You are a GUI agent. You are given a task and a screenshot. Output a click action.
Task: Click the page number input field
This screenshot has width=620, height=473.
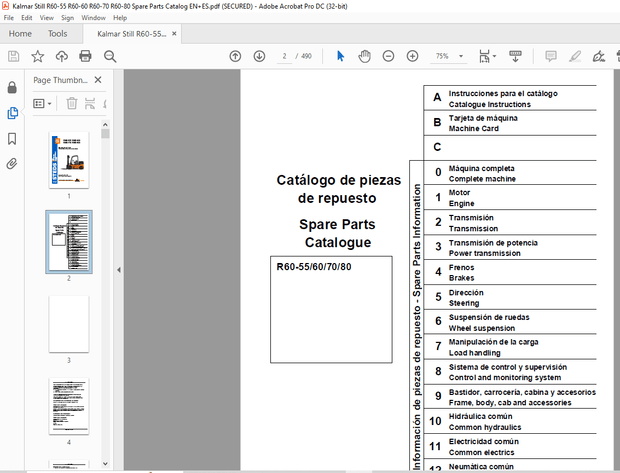(284, 56)
